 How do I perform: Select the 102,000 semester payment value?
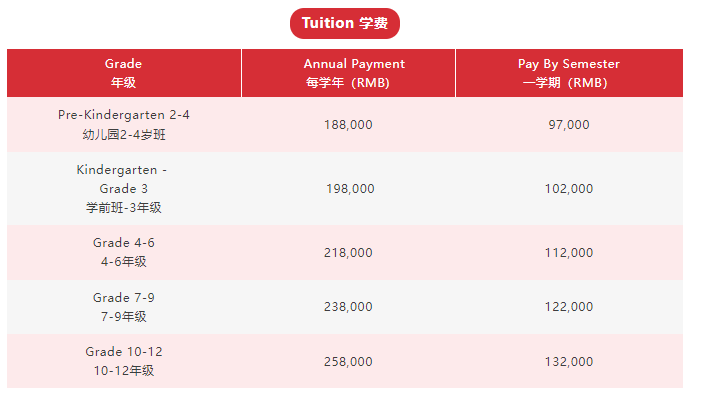(x=569, y=189)
